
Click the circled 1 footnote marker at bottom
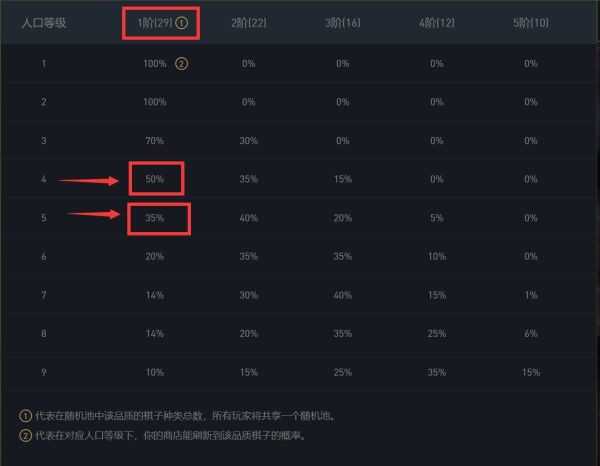point(26,415)
